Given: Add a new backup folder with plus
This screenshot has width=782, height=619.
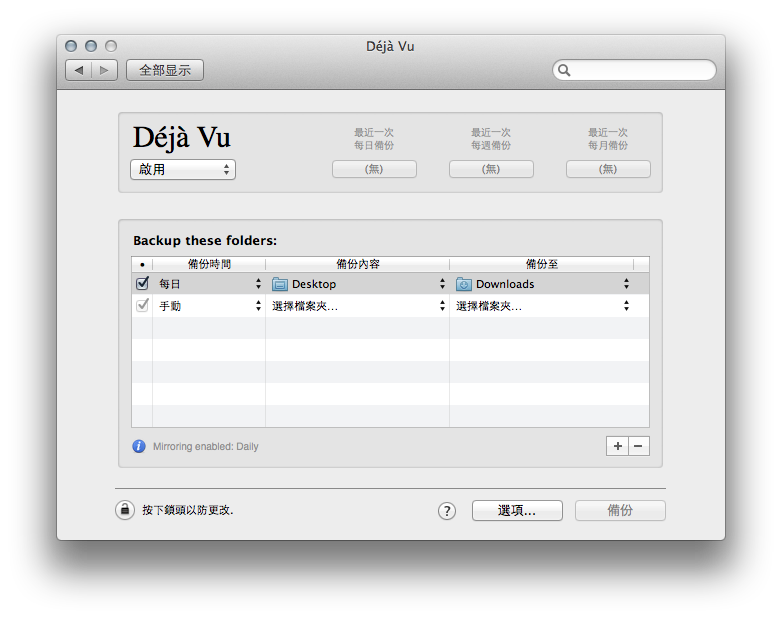Looking at the screenshot, I should point(617,446).
